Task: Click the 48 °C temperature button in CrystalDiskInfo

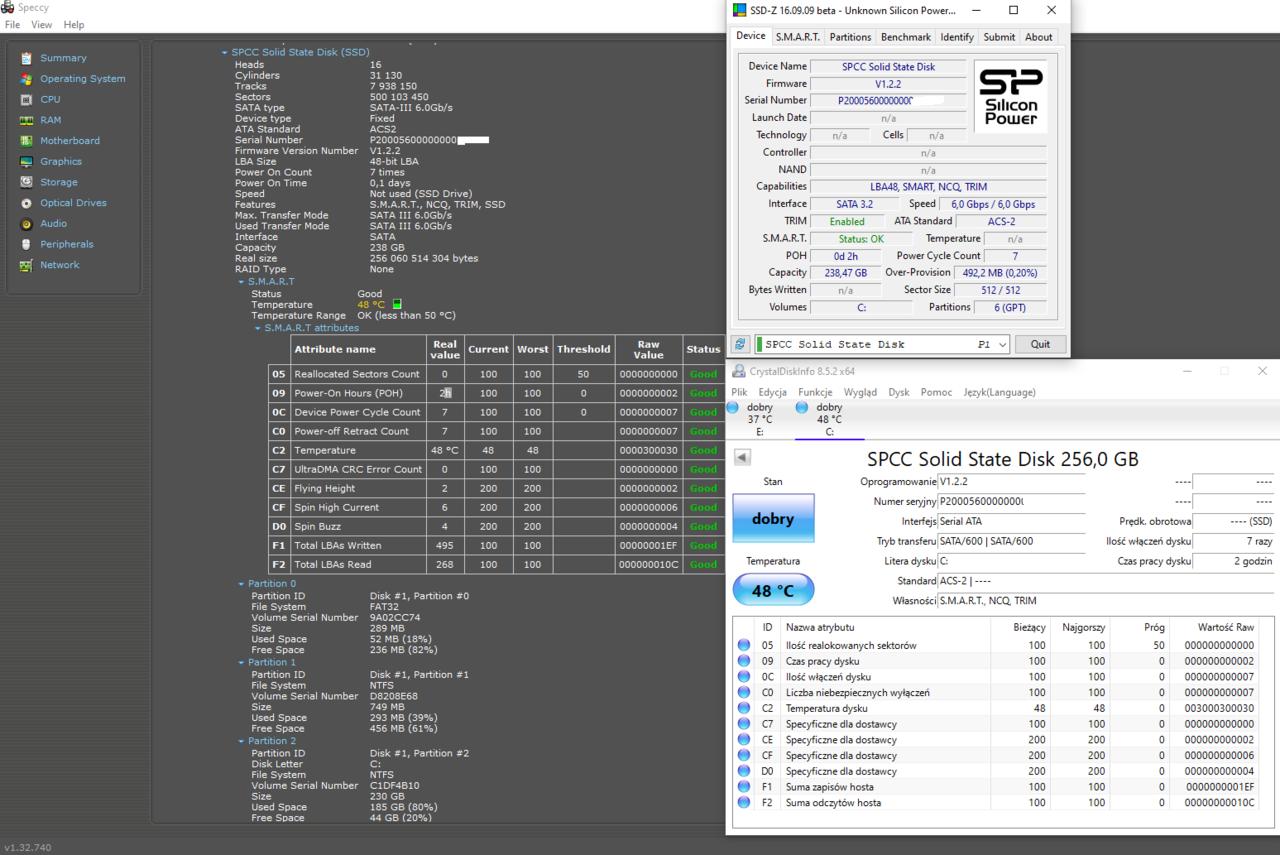Action: point(773,590)
